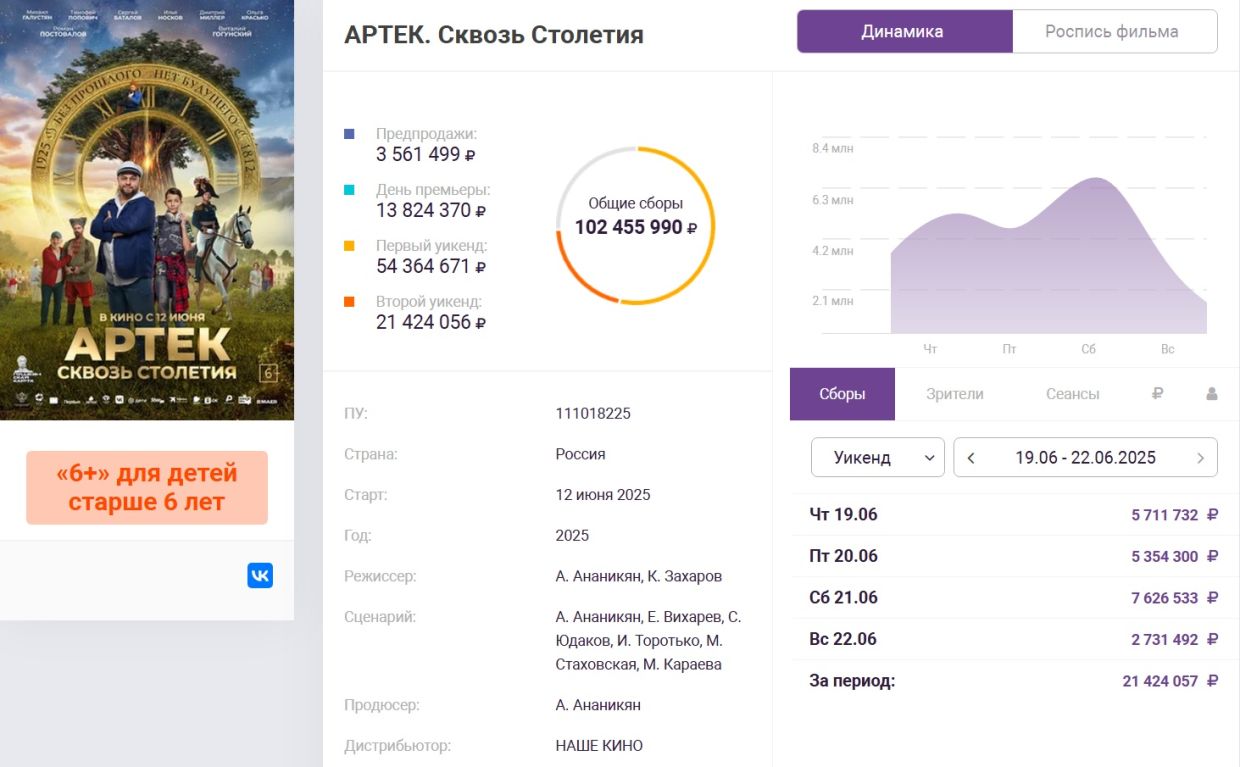Click the blue Предпродажи legend square
The image size is (1240, 767).
tap(349, 133)
